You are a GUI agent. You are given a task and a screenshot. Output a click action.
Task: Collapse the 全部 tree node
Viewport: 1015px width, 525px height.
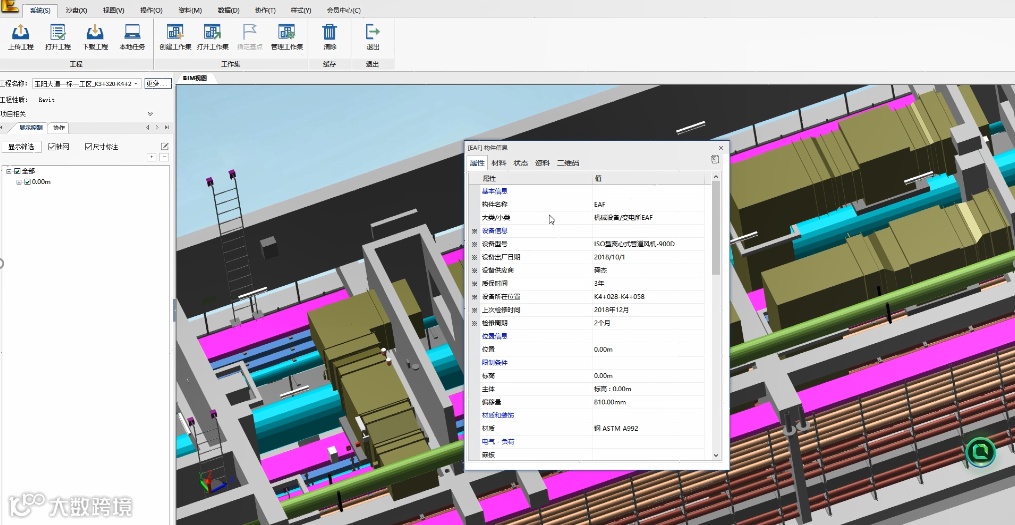point(8,171)
